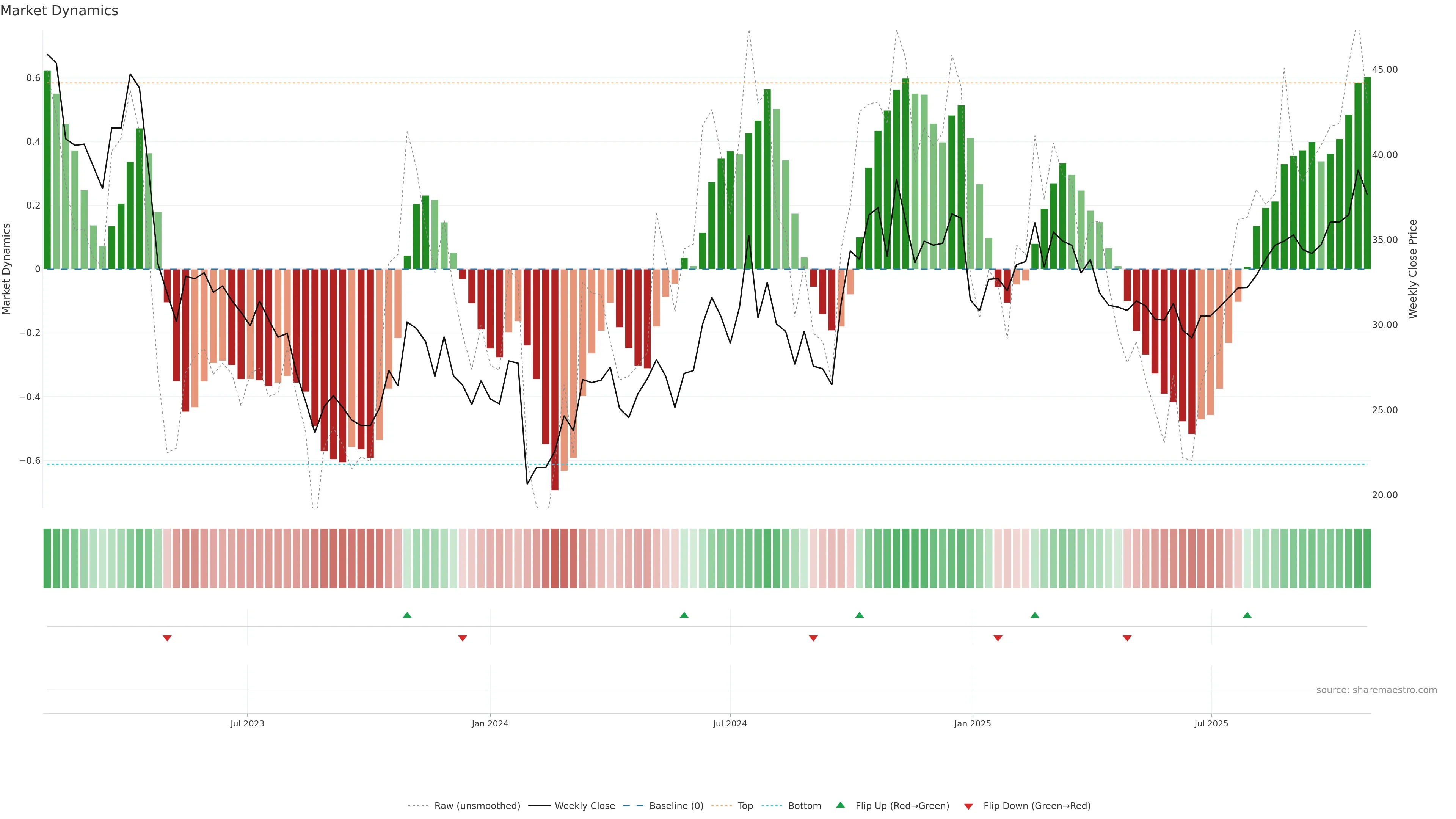This screenshot has width=1456, height=819.
Task: Open the source: sharemaestro.com link
Action: coord(1376,690)
